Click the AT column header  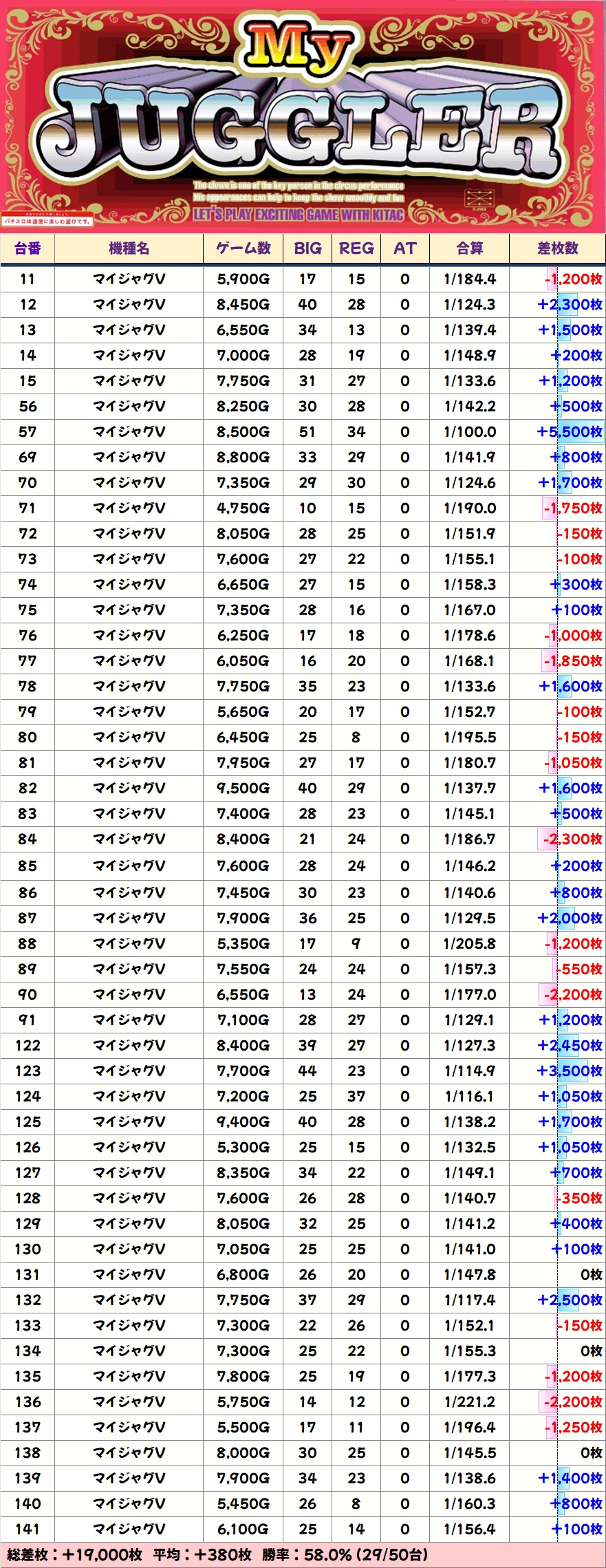404,248
